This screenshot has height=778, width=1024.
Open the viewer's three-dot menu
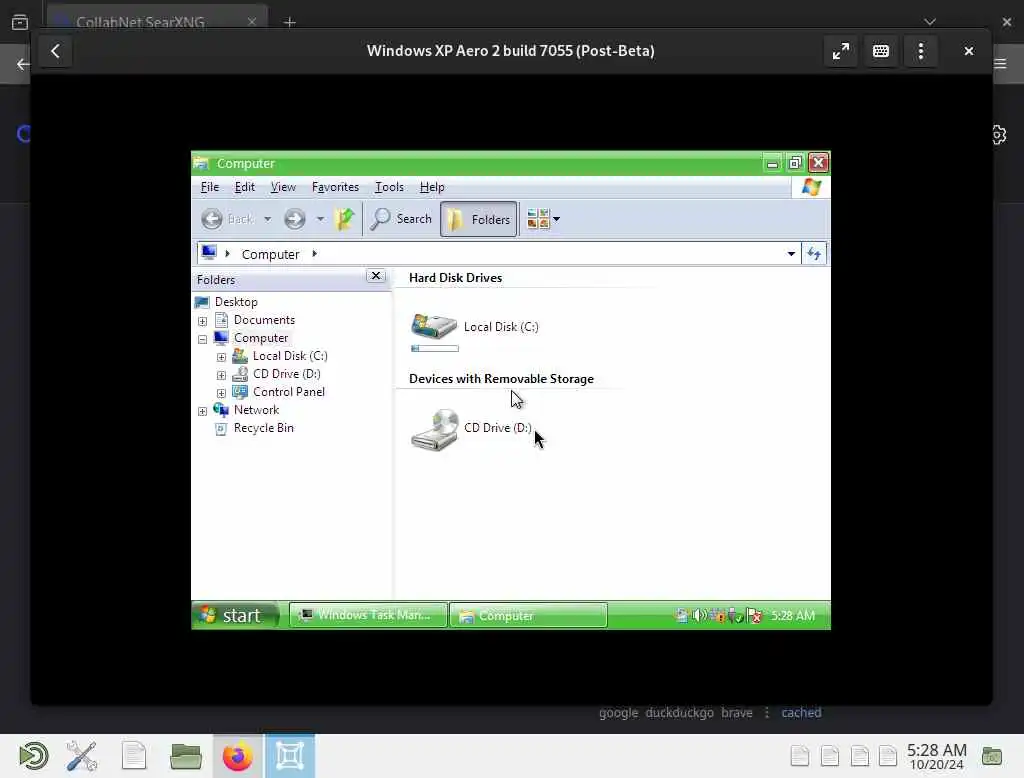tap(921, 51)
